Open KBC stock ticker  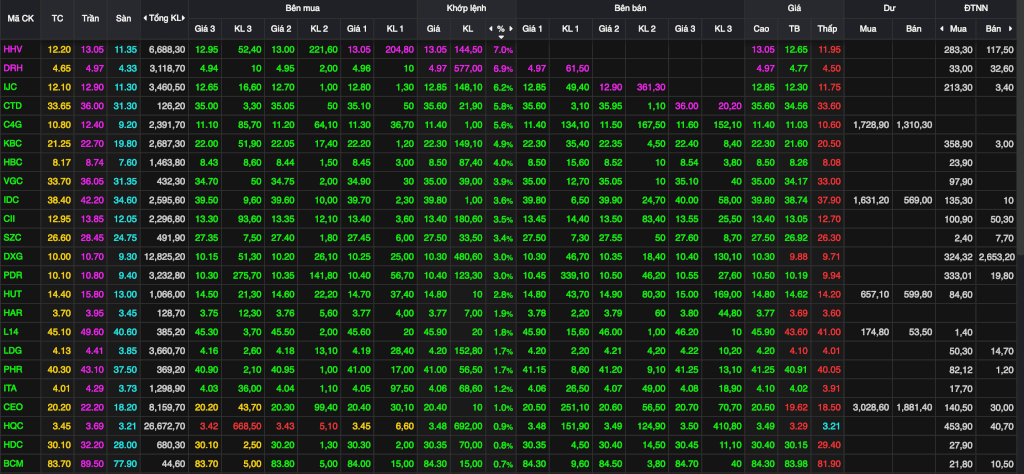click(12, 142)
